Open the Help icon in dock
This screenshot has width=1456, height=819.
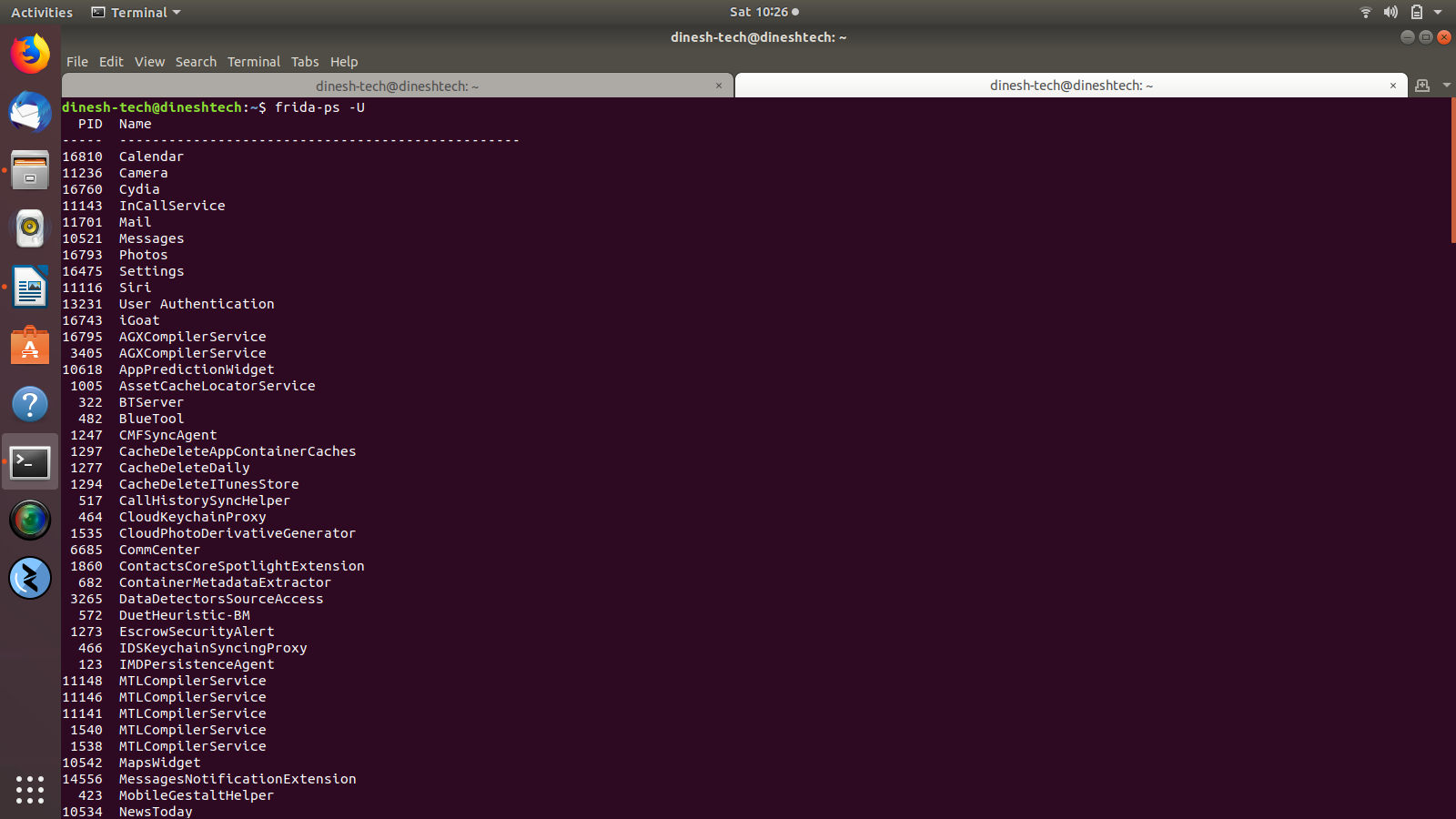30,403
